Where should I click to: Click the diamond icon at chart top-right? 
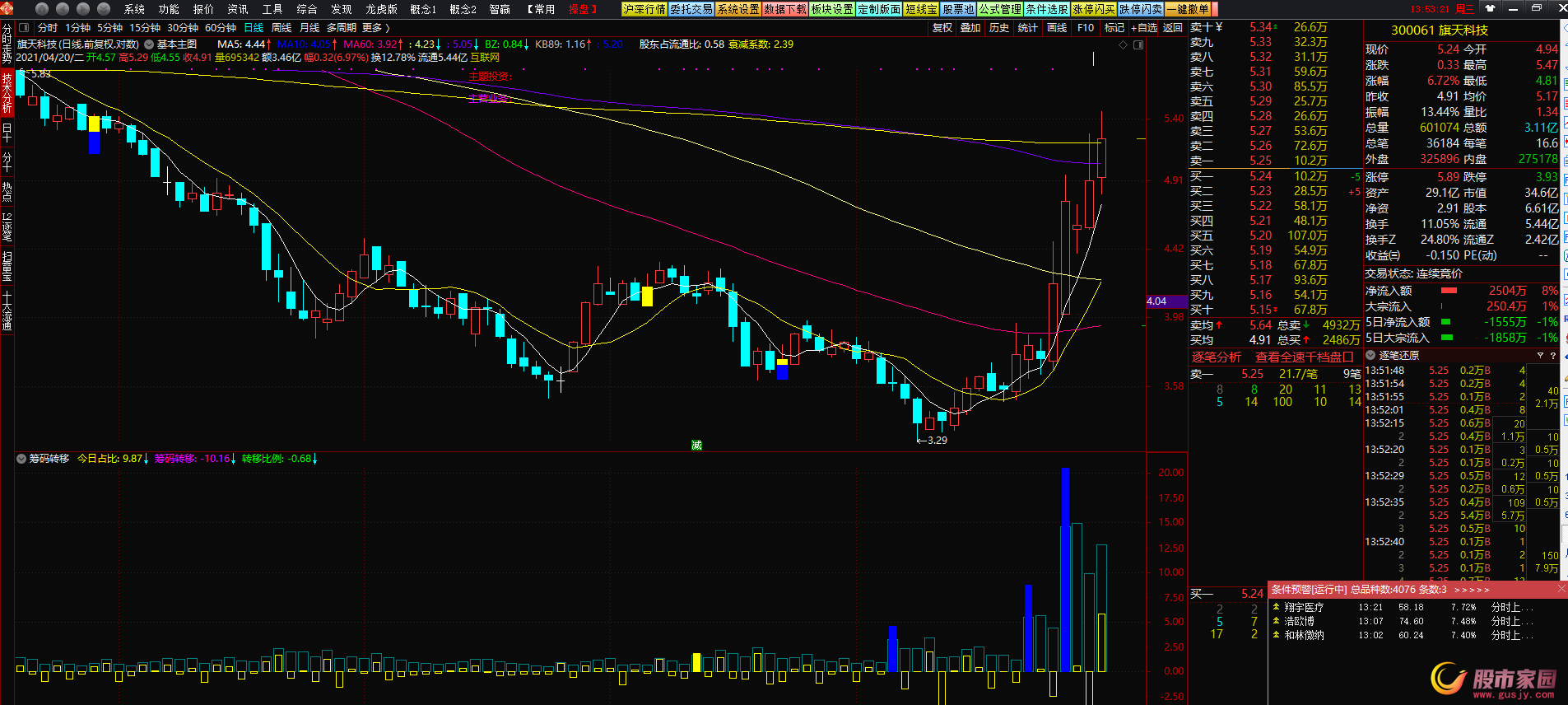click(1124, 44)
